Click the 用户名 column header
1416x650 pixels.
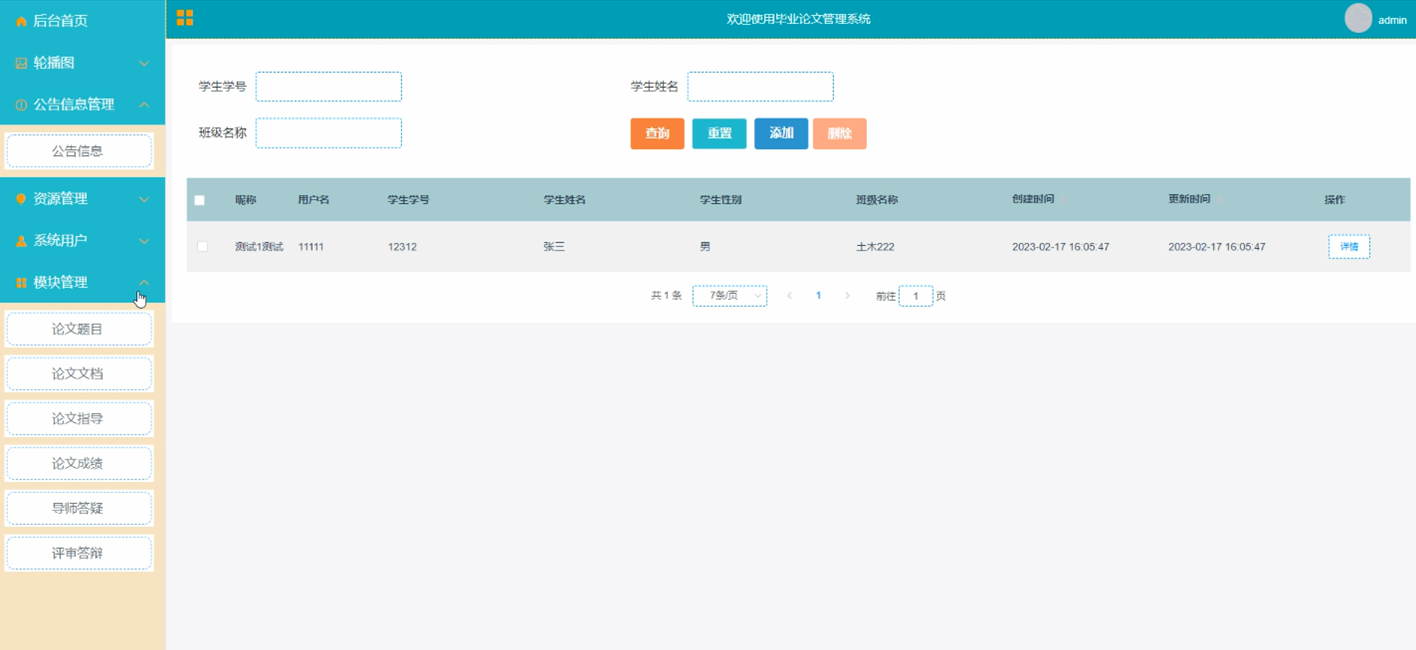point(314,200)
